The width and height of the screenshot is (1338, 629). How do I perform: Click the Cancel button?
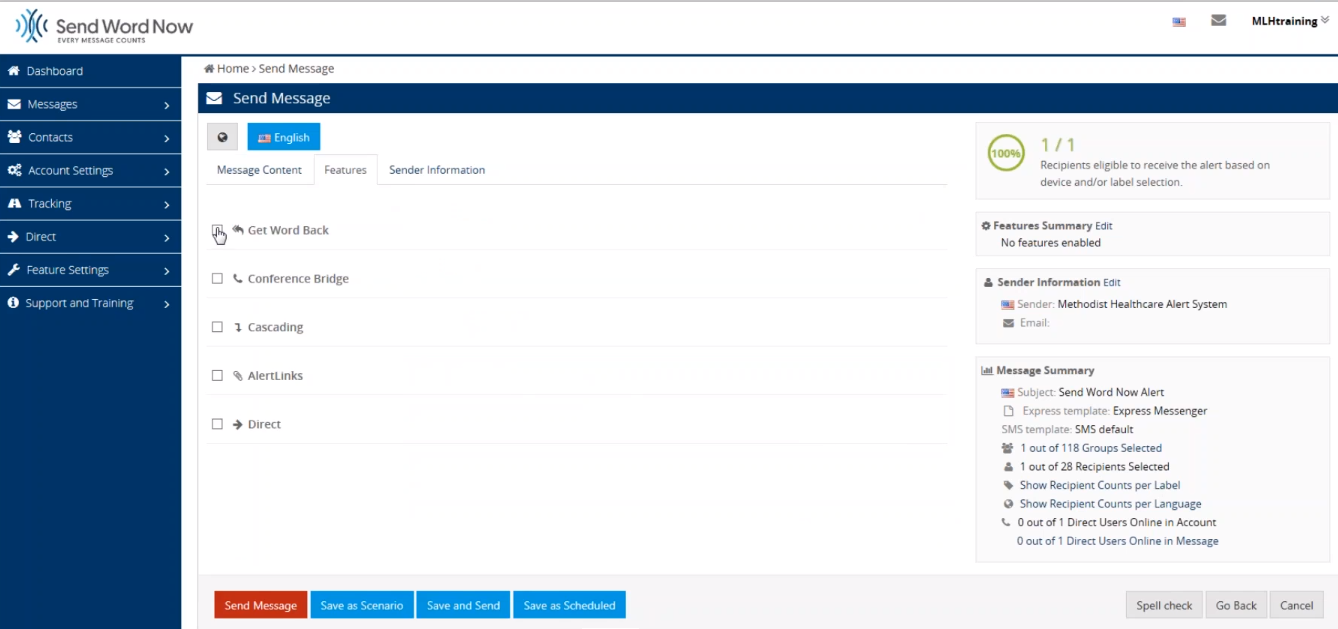(x=1296, y=605)
